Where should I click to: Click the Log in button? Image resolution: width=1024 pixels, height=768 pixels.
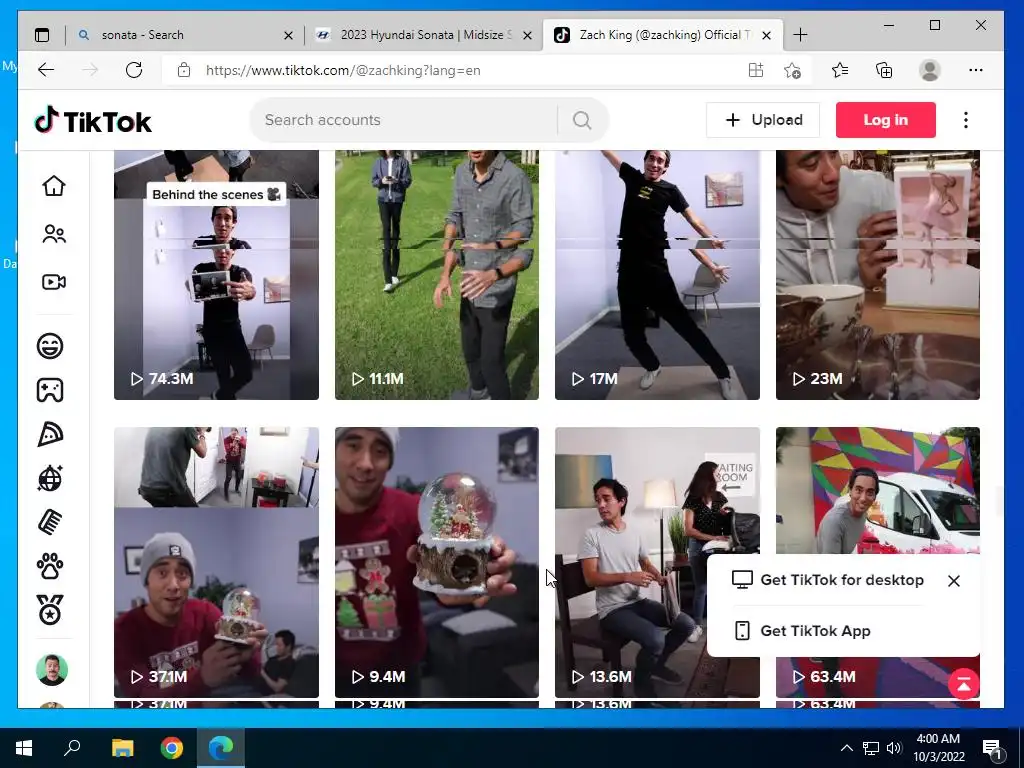point(886,120)
